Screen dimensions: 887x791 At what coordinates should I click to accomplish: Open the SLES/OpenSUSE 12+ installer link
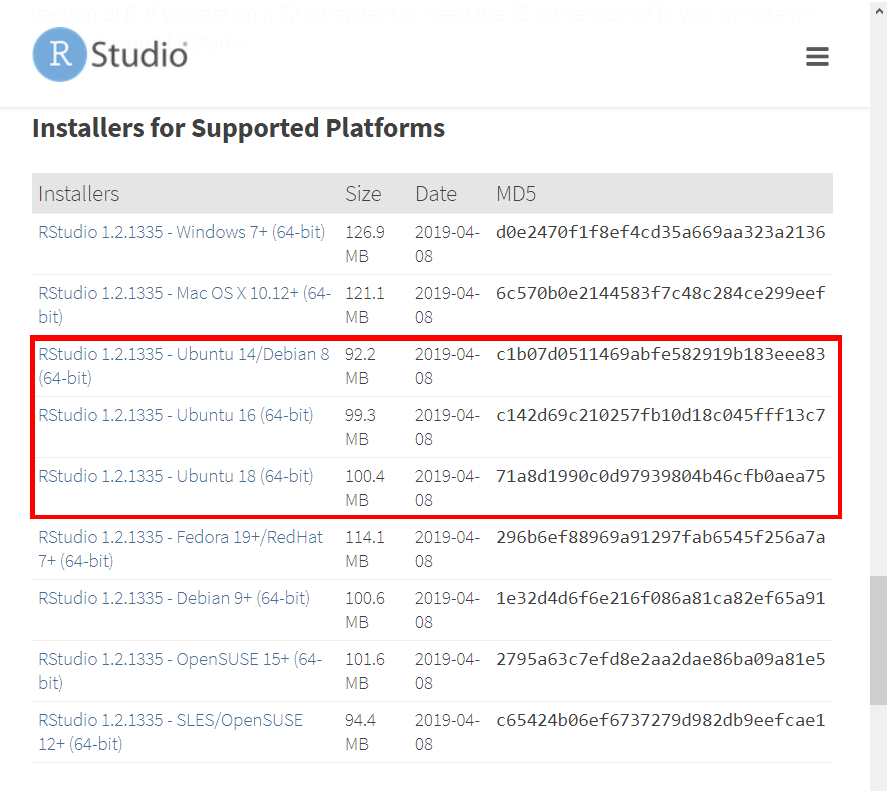170,720
